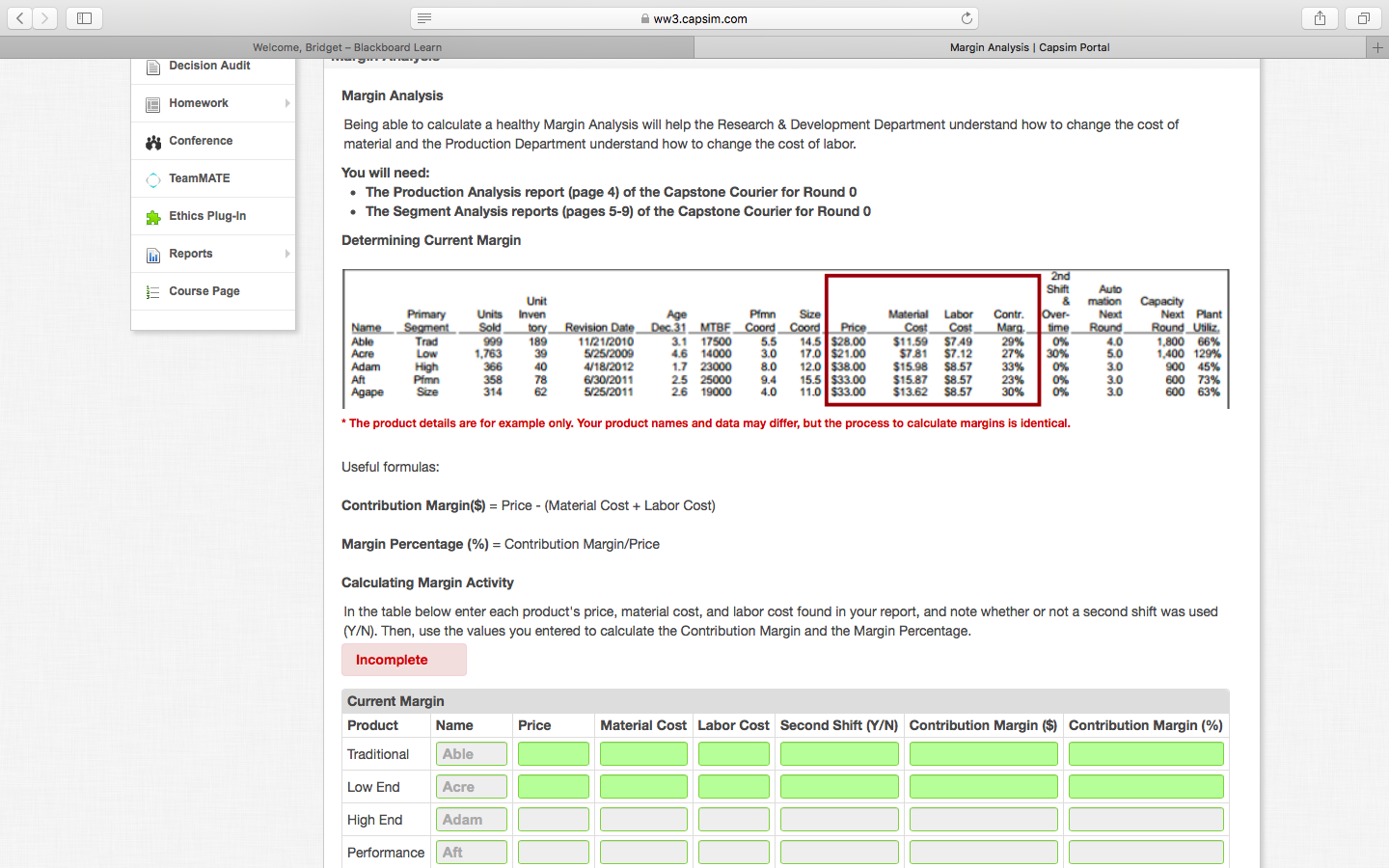This screenshot has width=1389, height=868.
Task: Switch to the Blackboard Learn tab
Action: pyautogui.click(x=346, y=46)
